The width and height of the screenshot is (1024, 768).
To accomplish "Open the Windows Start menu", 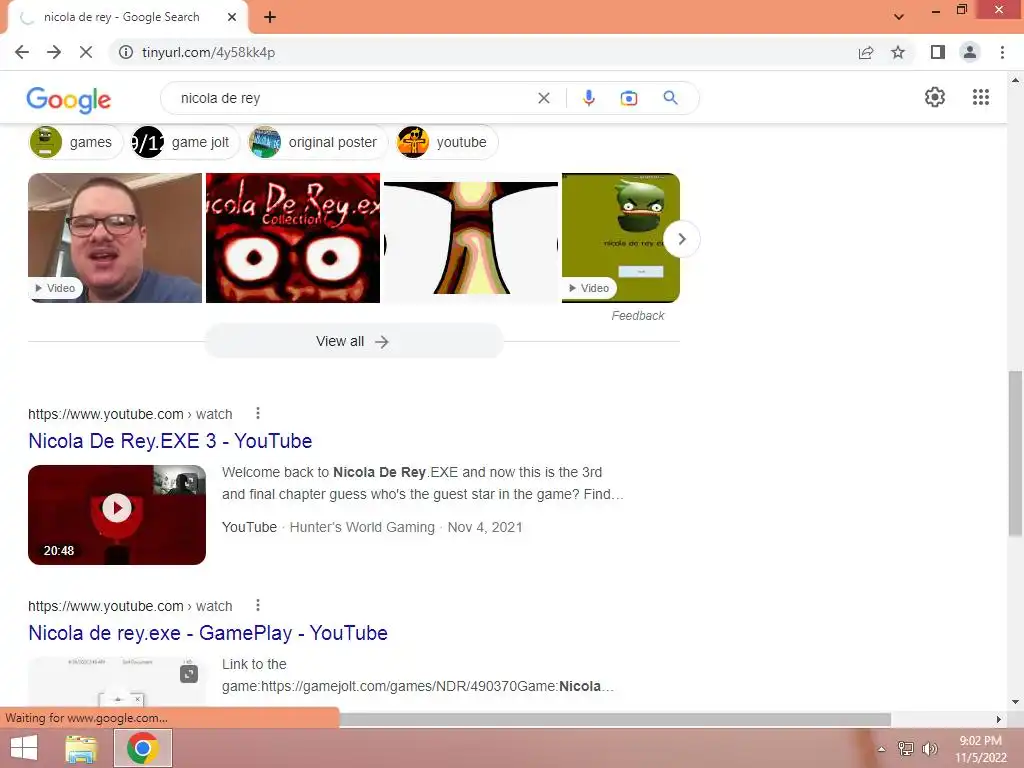I will coord(24,748).
